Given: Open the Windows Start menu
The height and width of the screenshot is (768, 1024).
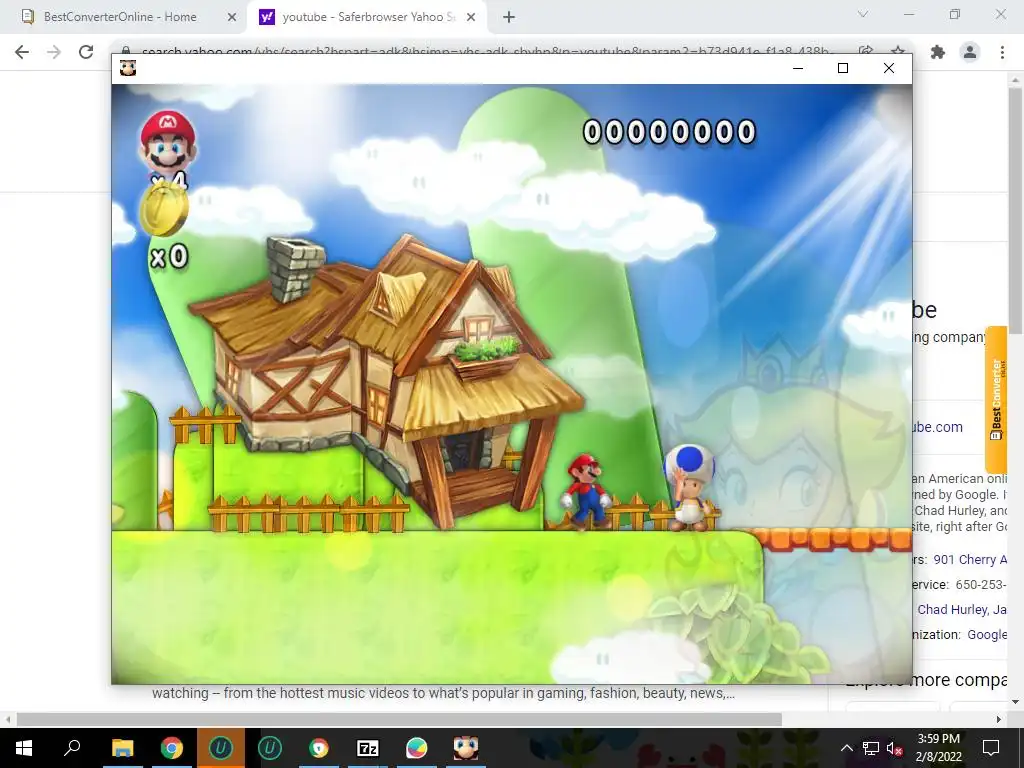Looking at the screenshot, I should 24,748.
